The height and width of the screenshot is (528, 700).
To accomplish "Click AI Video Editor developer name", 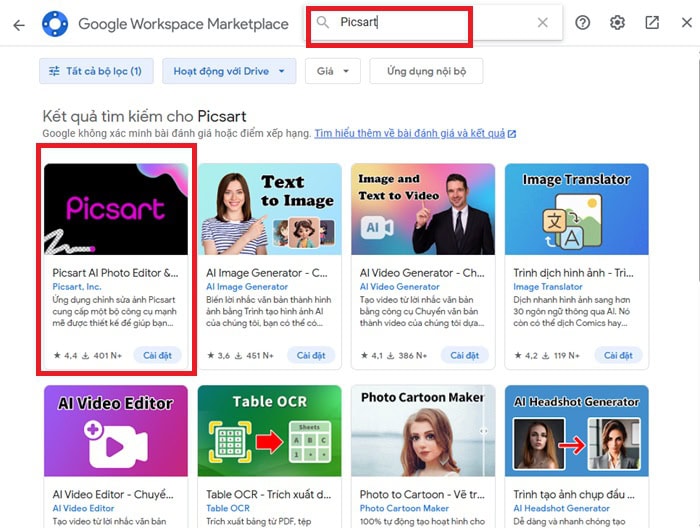I will (83, 508).
